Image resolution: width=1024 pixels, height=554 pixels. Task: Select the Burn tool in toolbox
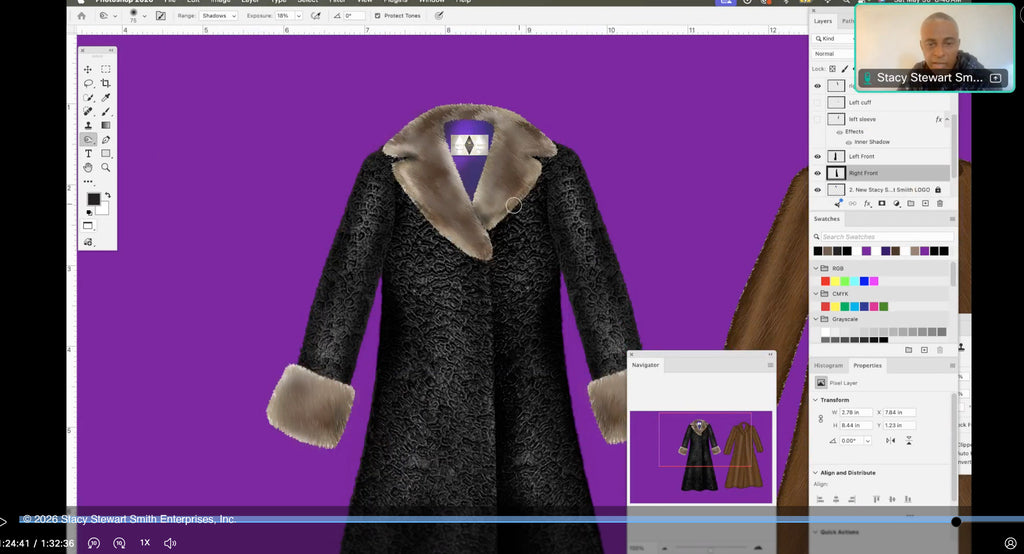pos(88,140)
